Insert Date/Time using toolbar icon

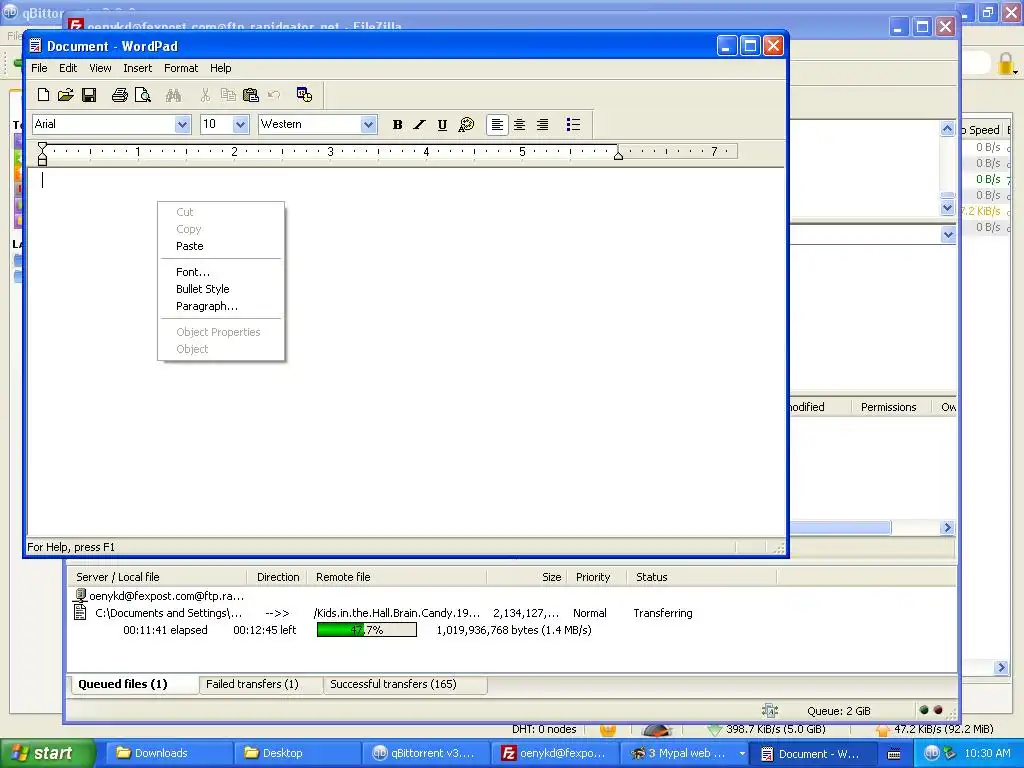(x=304, y=95)
